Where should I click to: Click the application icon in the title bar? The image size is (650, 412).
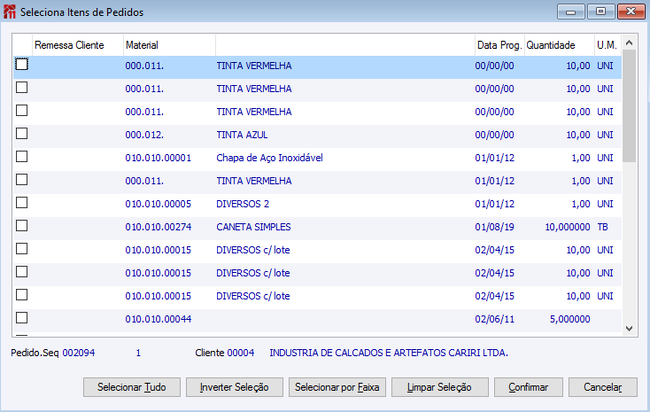tap(10, 12)
